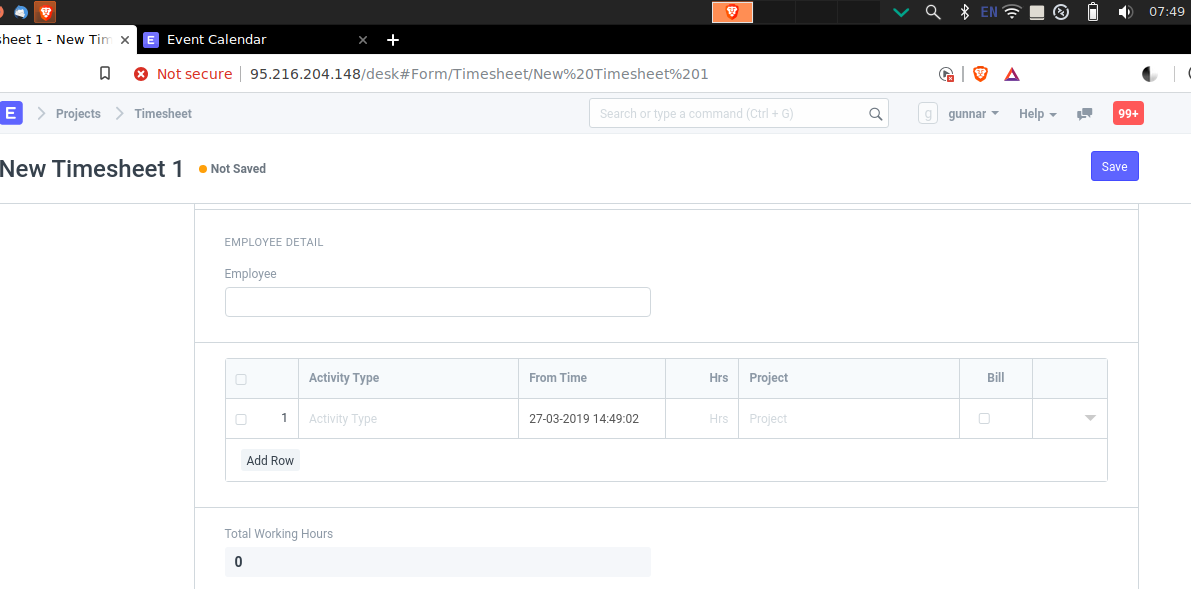Open Bluetooth settings in system tray
The height and width of the screenshot is (589, 1191).
965,11
